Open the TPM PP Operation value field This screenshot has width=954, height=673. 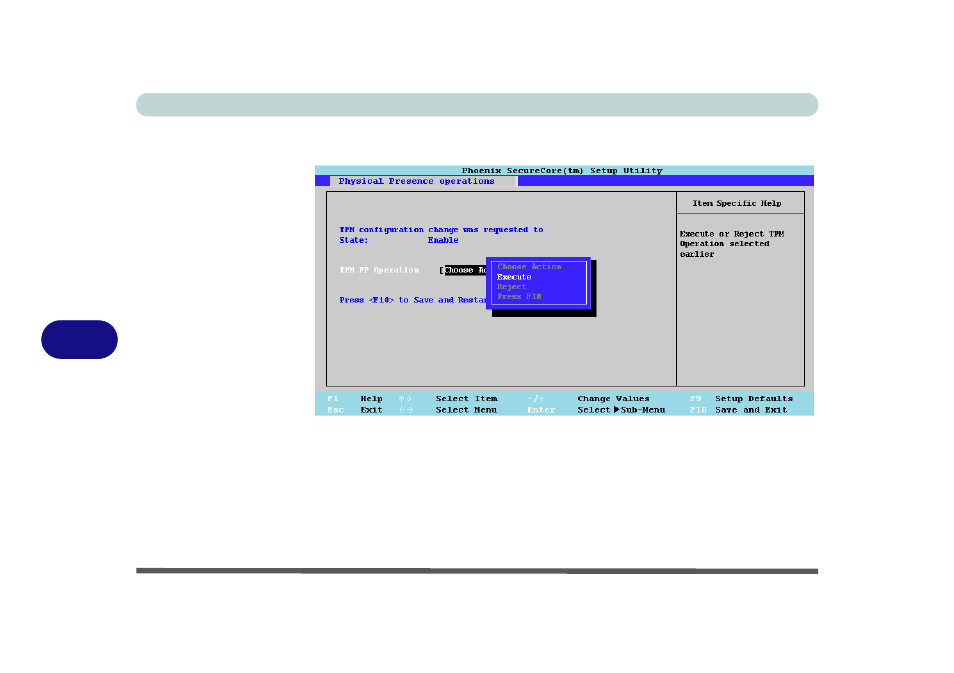[x=463, y=270]
